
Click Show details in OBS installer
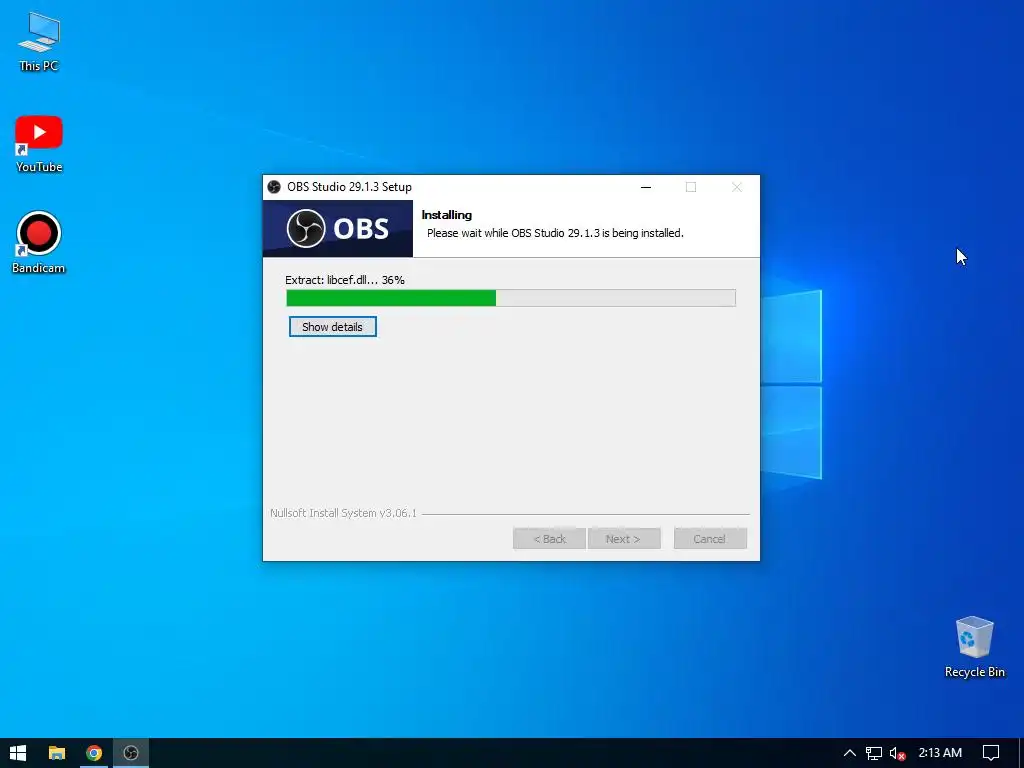332,327
